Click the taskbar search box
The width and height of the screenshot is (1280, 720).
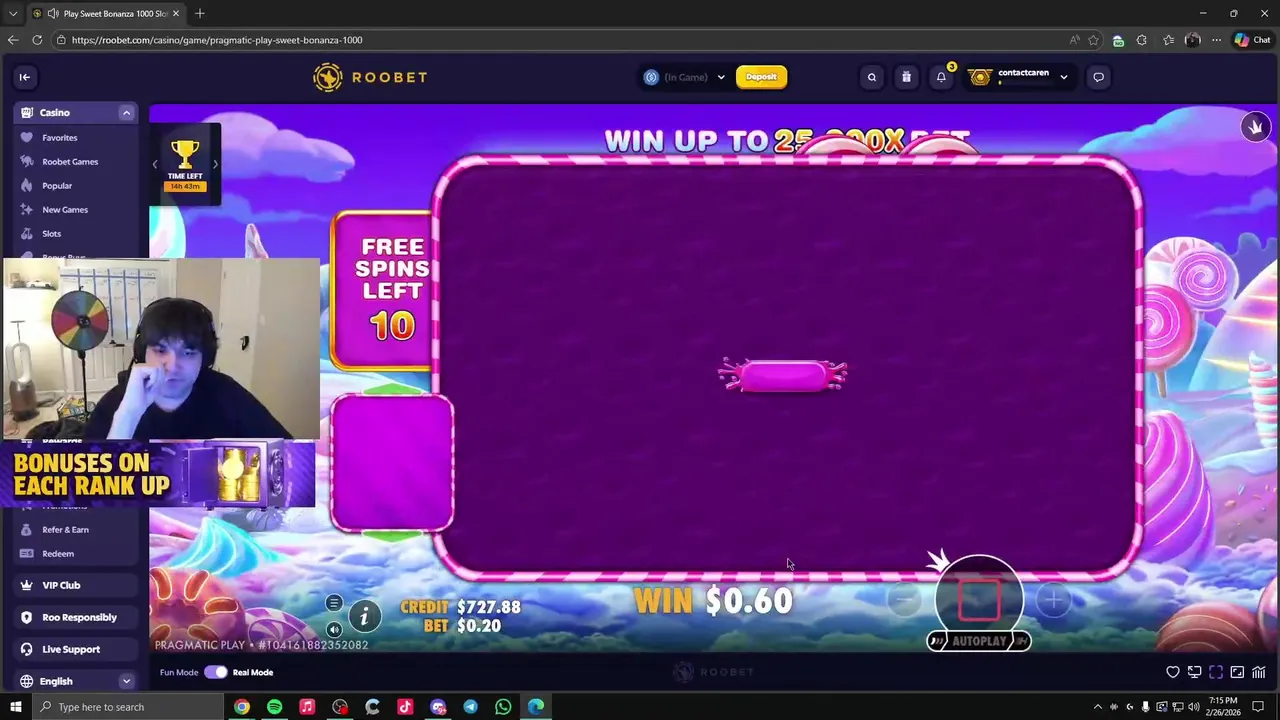130,707
